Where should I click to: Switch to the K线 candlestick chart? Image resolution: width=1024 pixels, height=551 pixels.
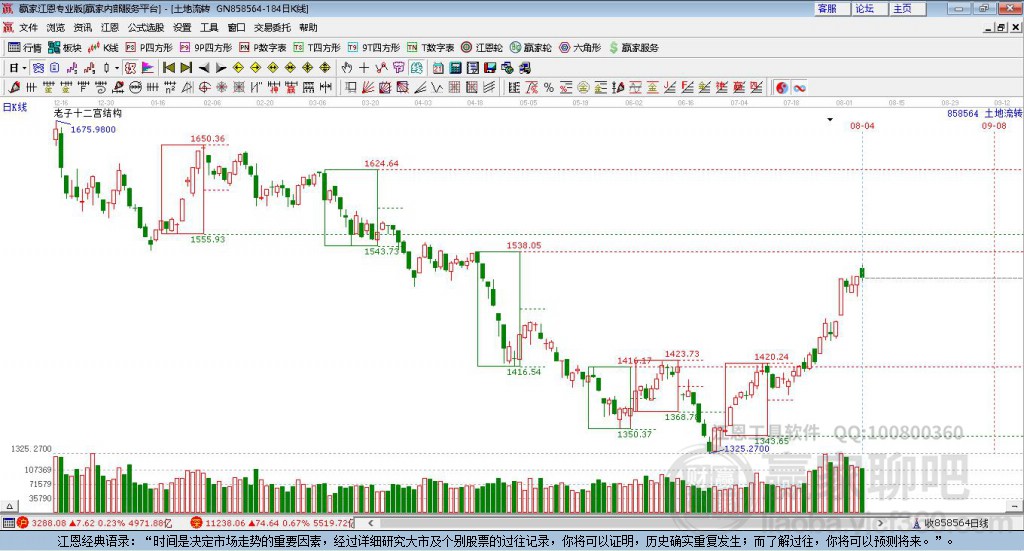point(103,48)
